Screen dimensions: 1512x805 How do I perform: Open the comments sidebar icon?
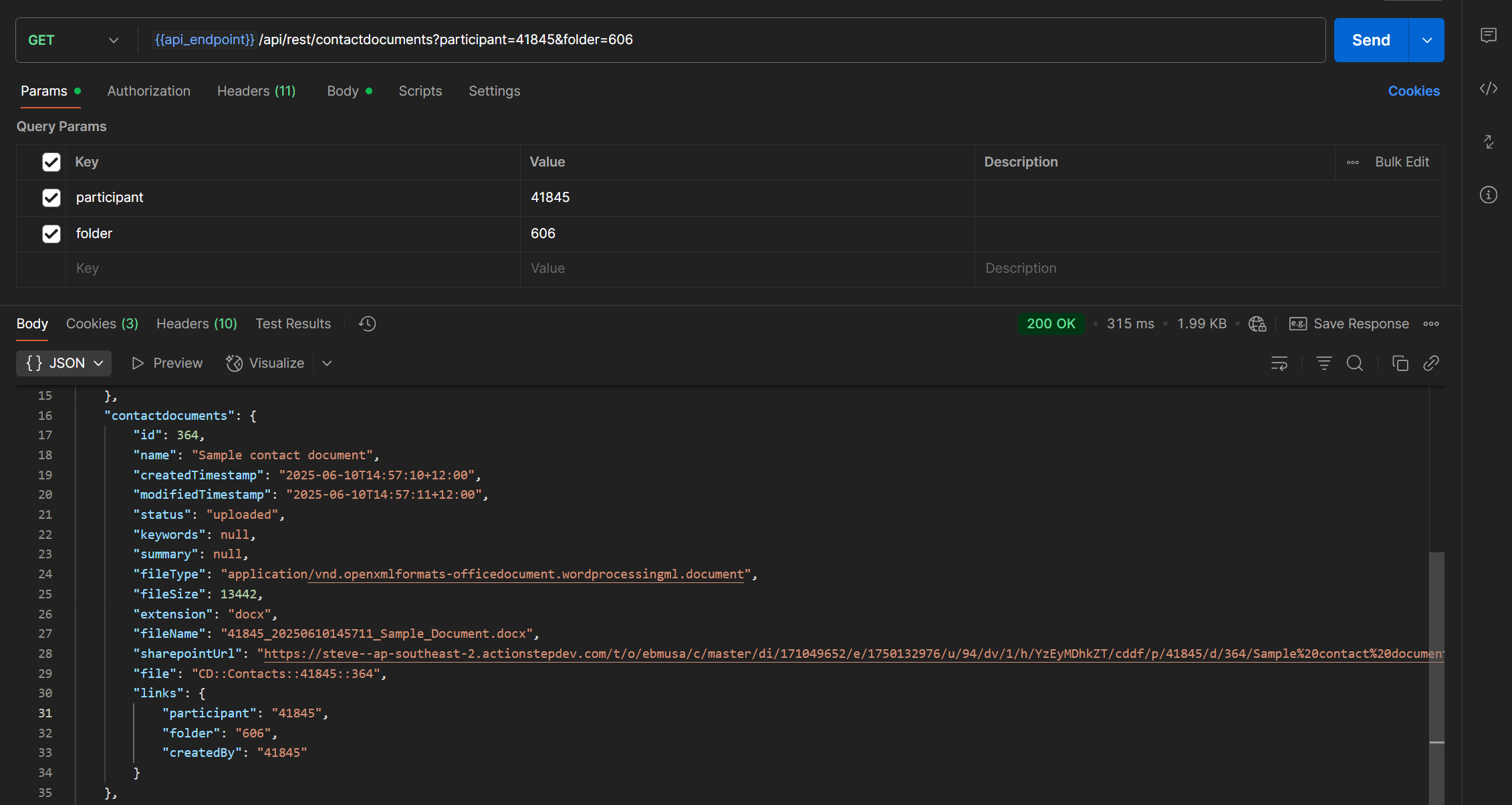(x=1488, y=35)
